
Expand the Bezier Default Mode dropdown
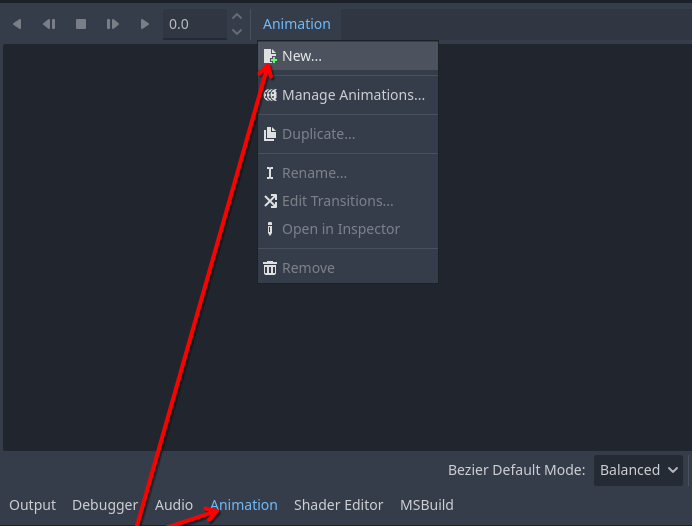click(638, 470)
